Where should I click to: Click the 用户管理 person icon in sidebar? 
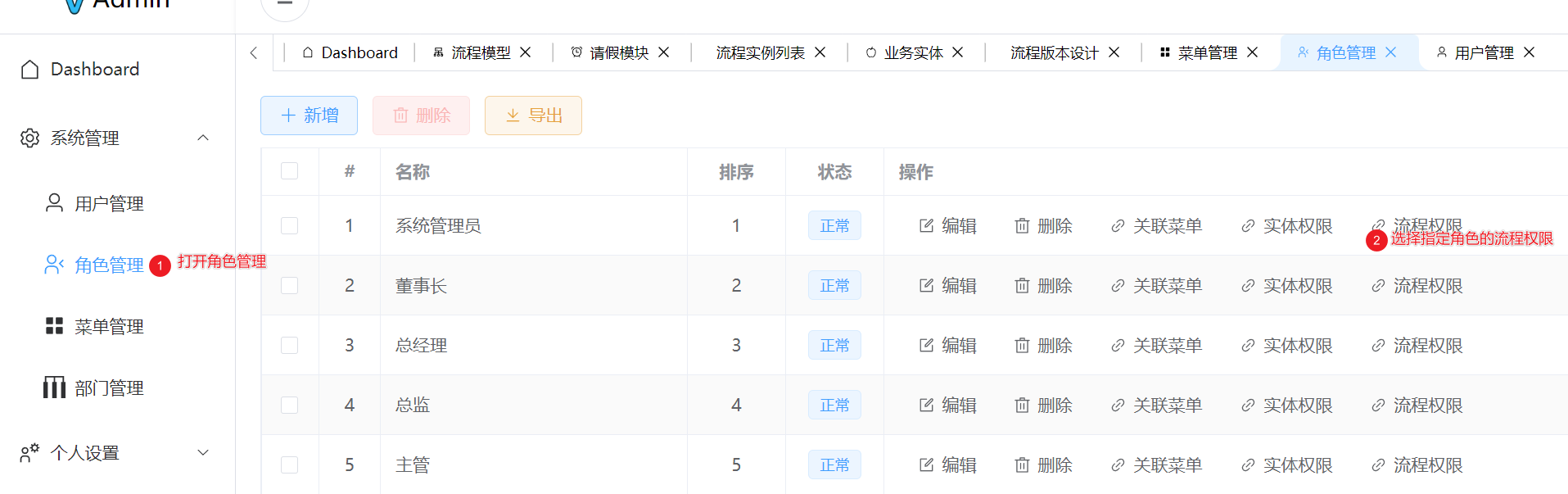(x=54, y=203)
